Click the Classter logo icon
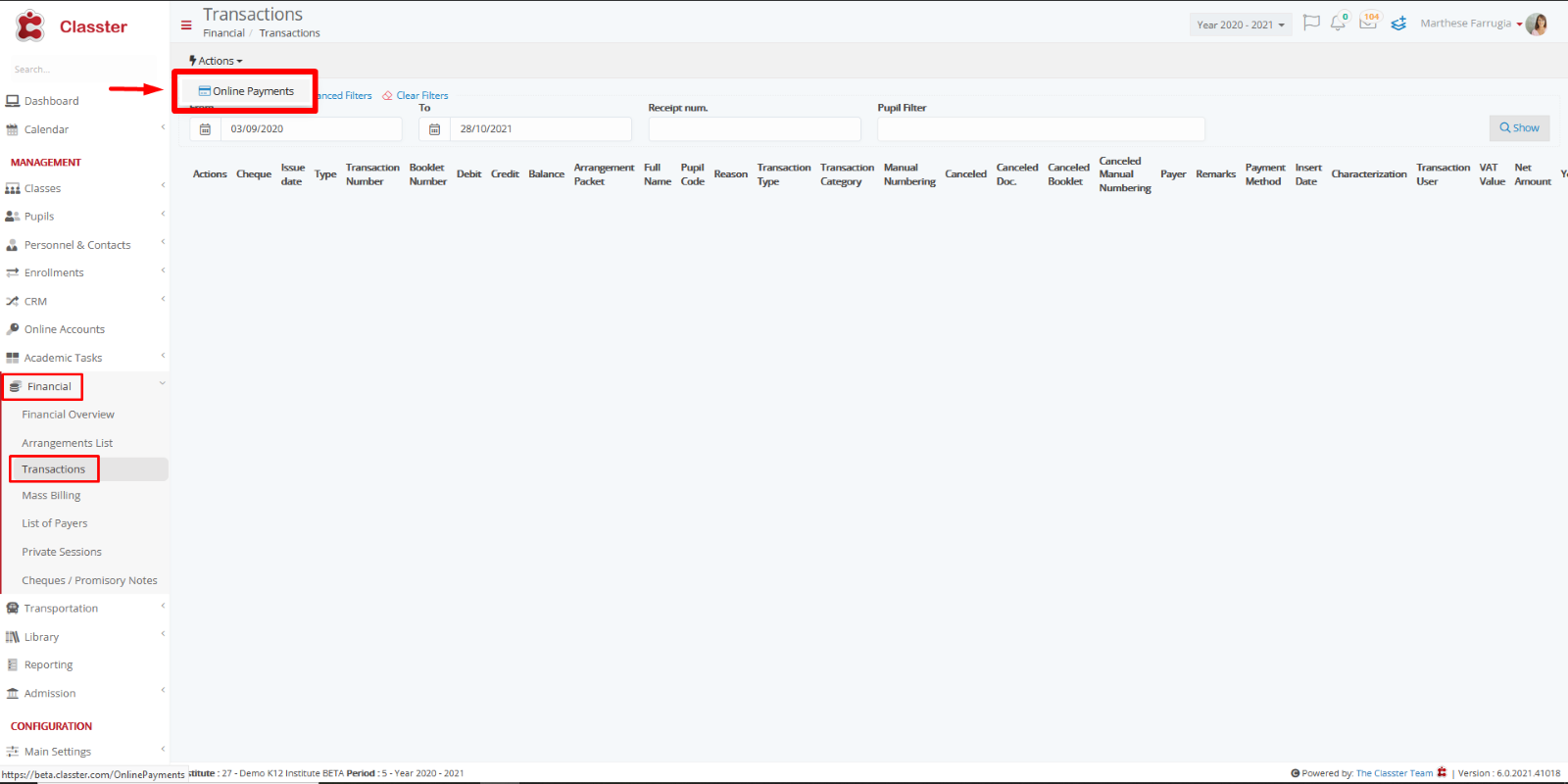This screenshot has width=1568, height=784. tap(30, 26)
